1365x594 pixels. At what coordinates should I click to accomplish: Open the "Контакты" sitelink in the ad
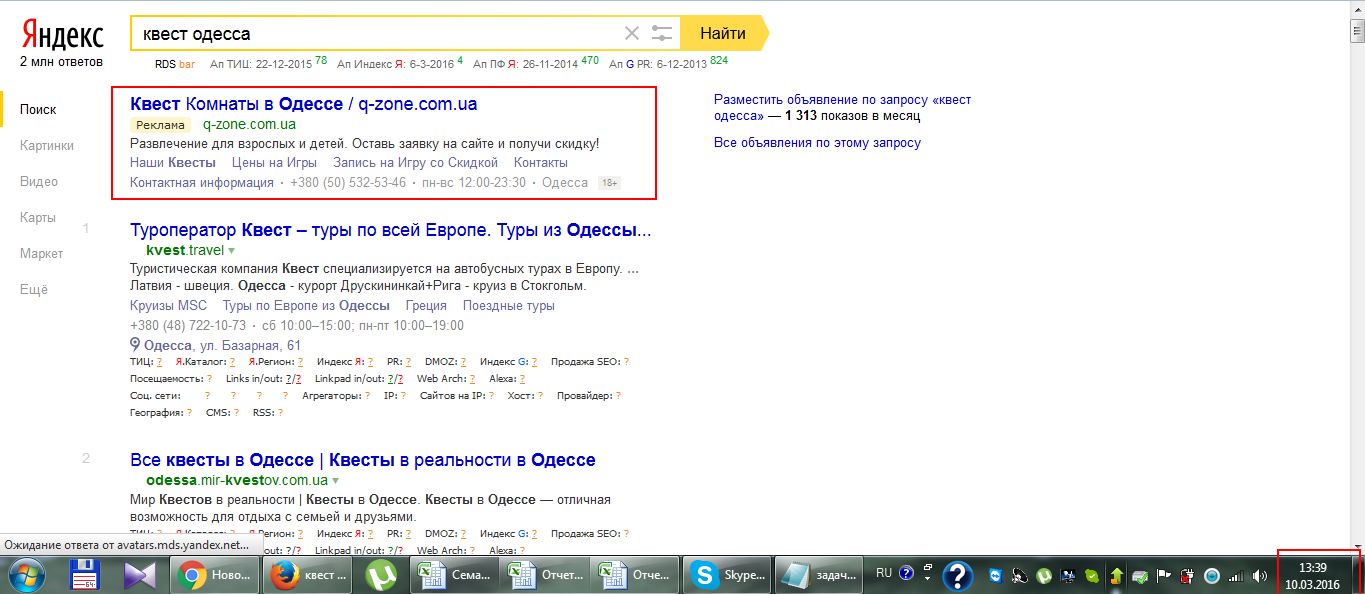click(x=540, y=162)
